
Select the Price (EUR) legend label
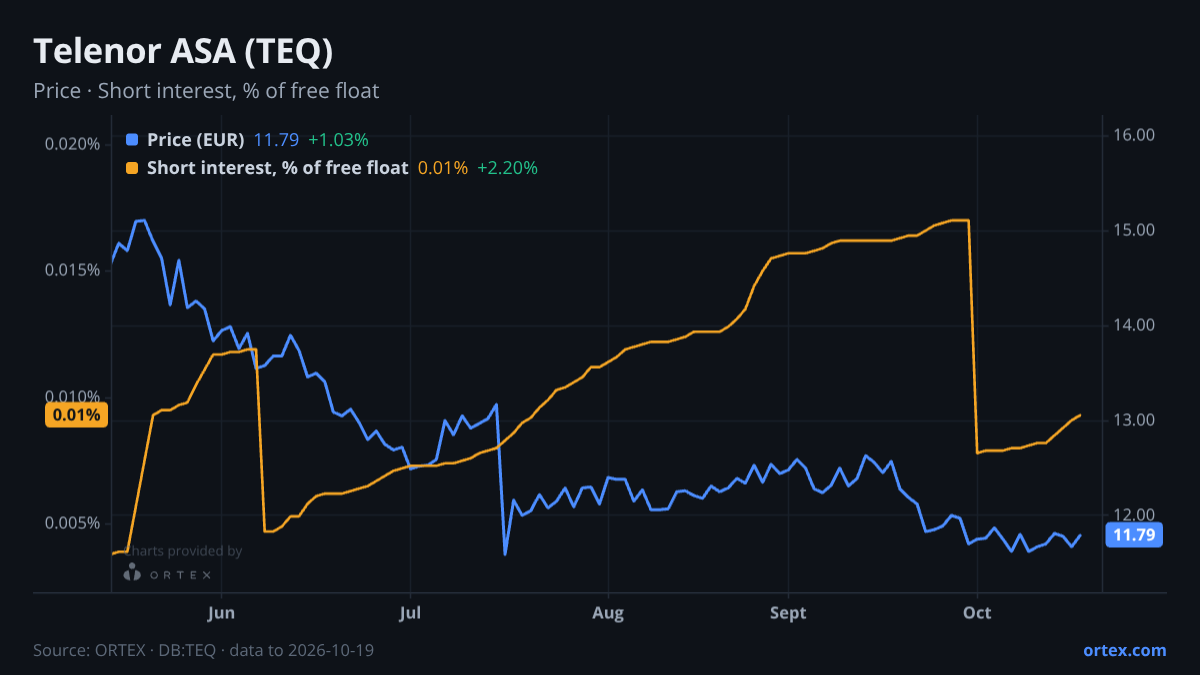tap(196, 140)
